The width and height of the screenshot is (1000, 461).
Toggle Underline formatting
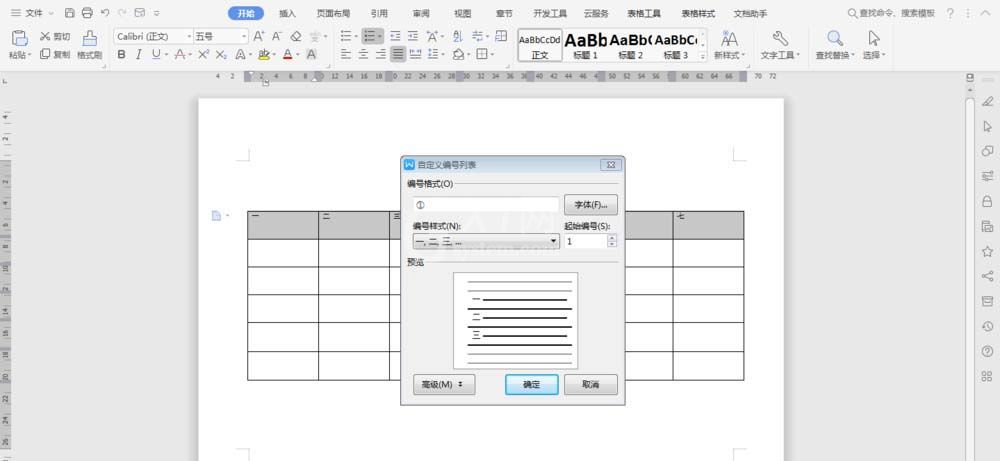coord(156,55)
